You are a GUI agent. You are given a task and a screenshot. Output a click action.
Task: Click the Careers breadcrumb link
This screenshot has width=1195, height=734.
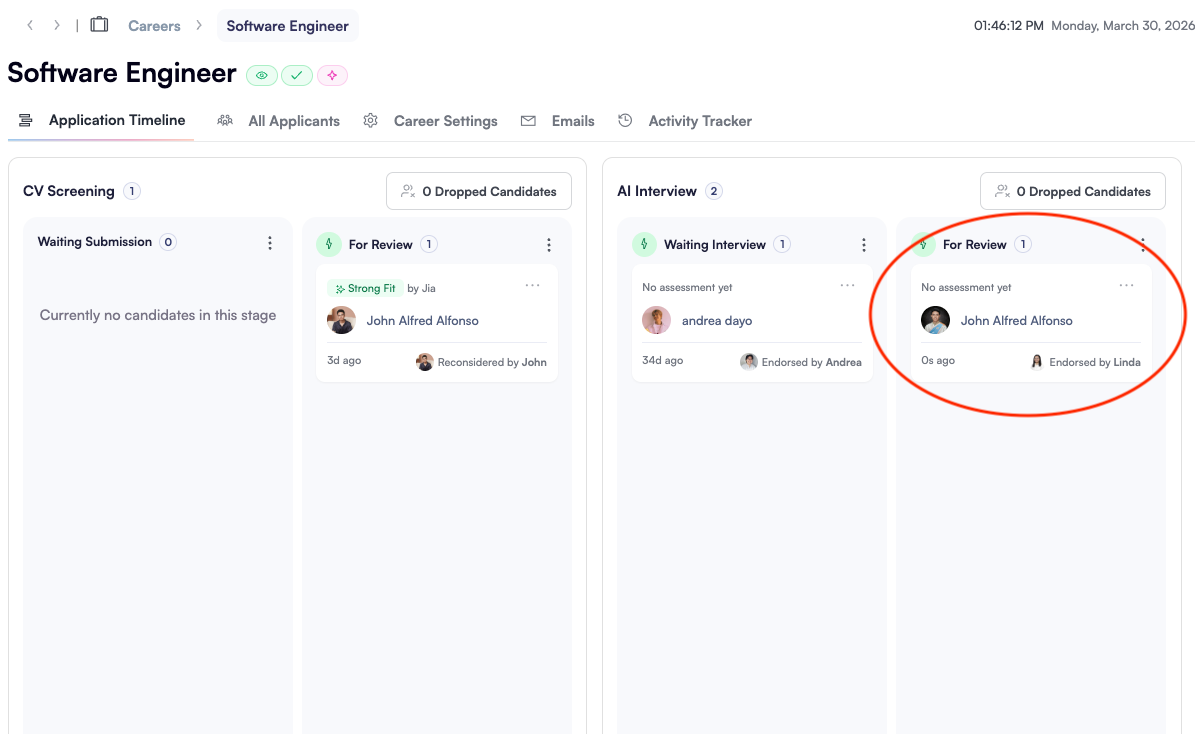(154, 25)
